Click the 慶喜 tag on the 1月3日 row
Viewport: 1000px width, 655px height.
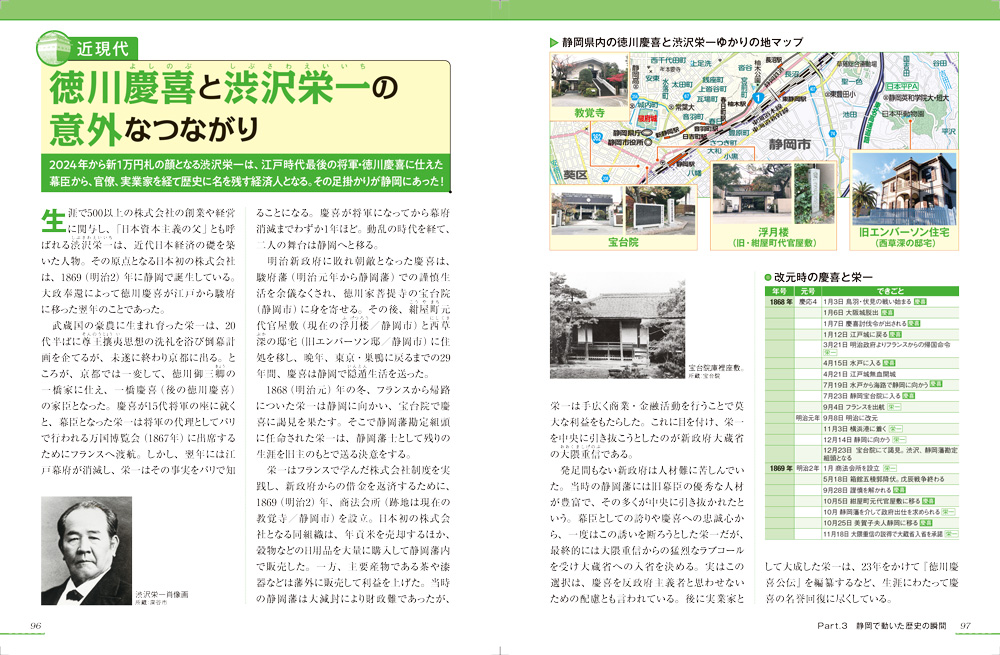(x=920, y=302)
